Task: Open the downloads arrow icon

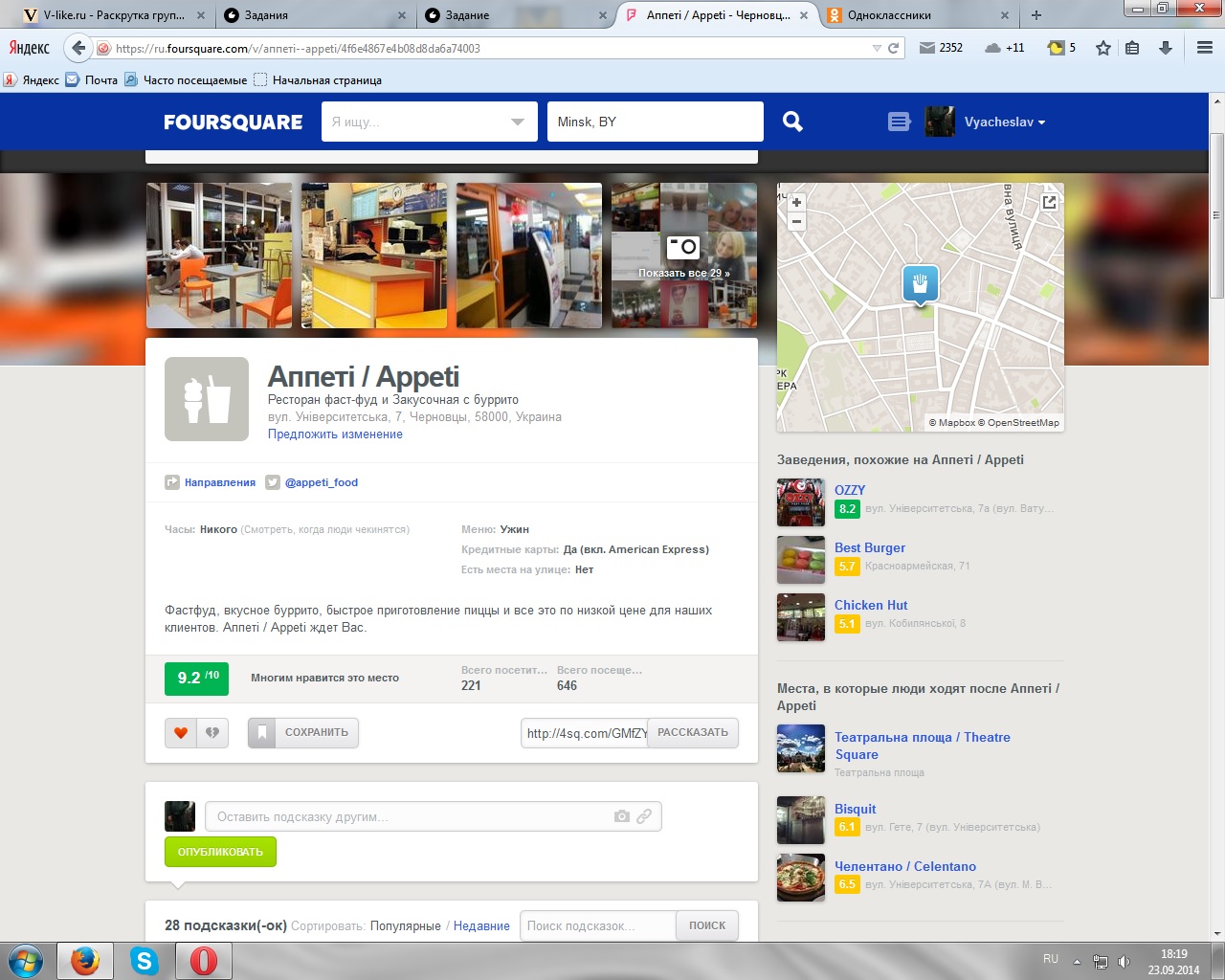Action: pyautogui.click(x=1166, y=48)
